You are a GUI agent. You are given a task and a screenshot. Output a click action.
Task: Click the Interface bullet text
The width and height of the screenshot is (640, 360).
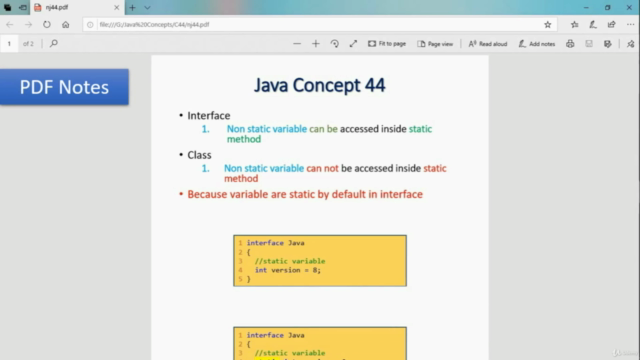tap(209, 116)
